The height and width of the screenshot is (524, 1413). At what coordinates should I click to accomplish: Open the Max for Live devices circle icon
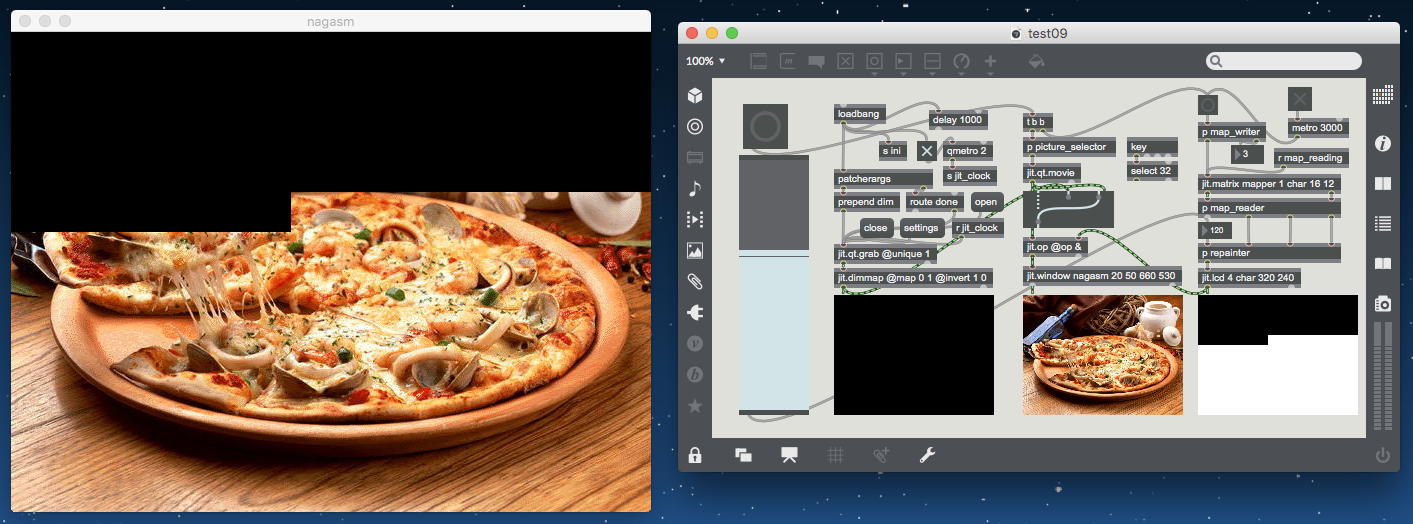click(x=695, y=127)
